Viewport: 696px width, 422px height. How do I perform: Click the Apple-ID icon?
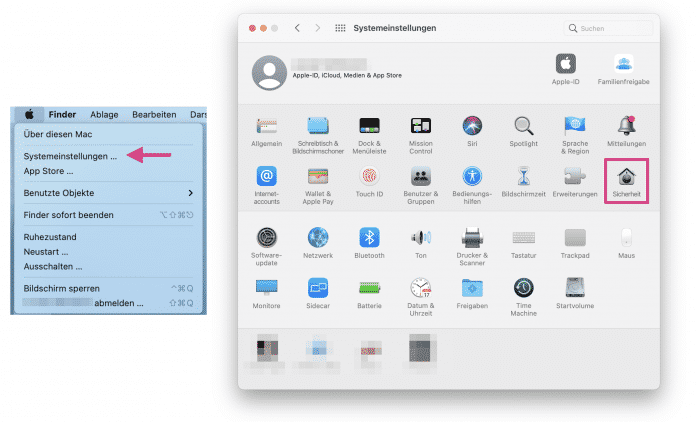tap(567, 64)
